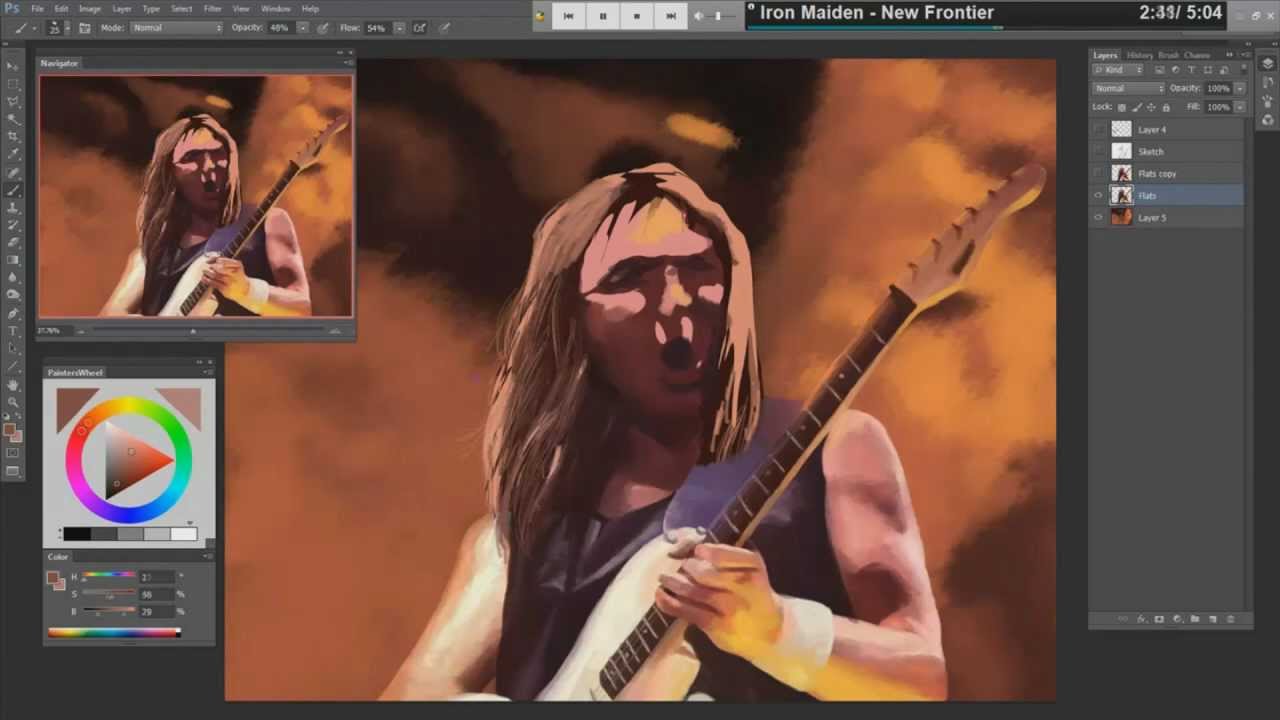
Task: Select the Type tool
Action: tap(13, 330)
